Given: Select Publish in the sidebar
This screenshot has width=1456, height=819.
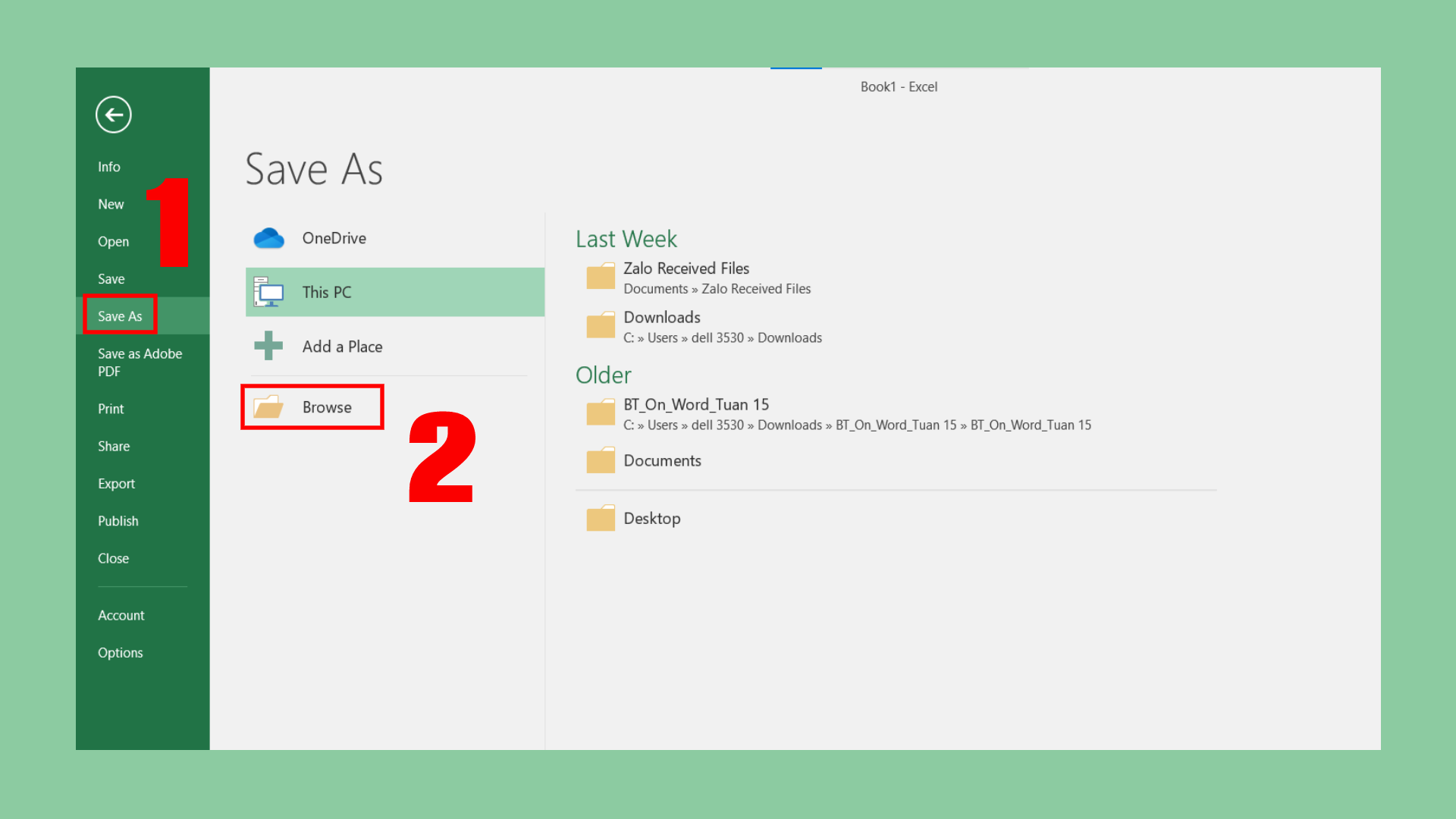Looking at the screenshot, I should [118, 521].
